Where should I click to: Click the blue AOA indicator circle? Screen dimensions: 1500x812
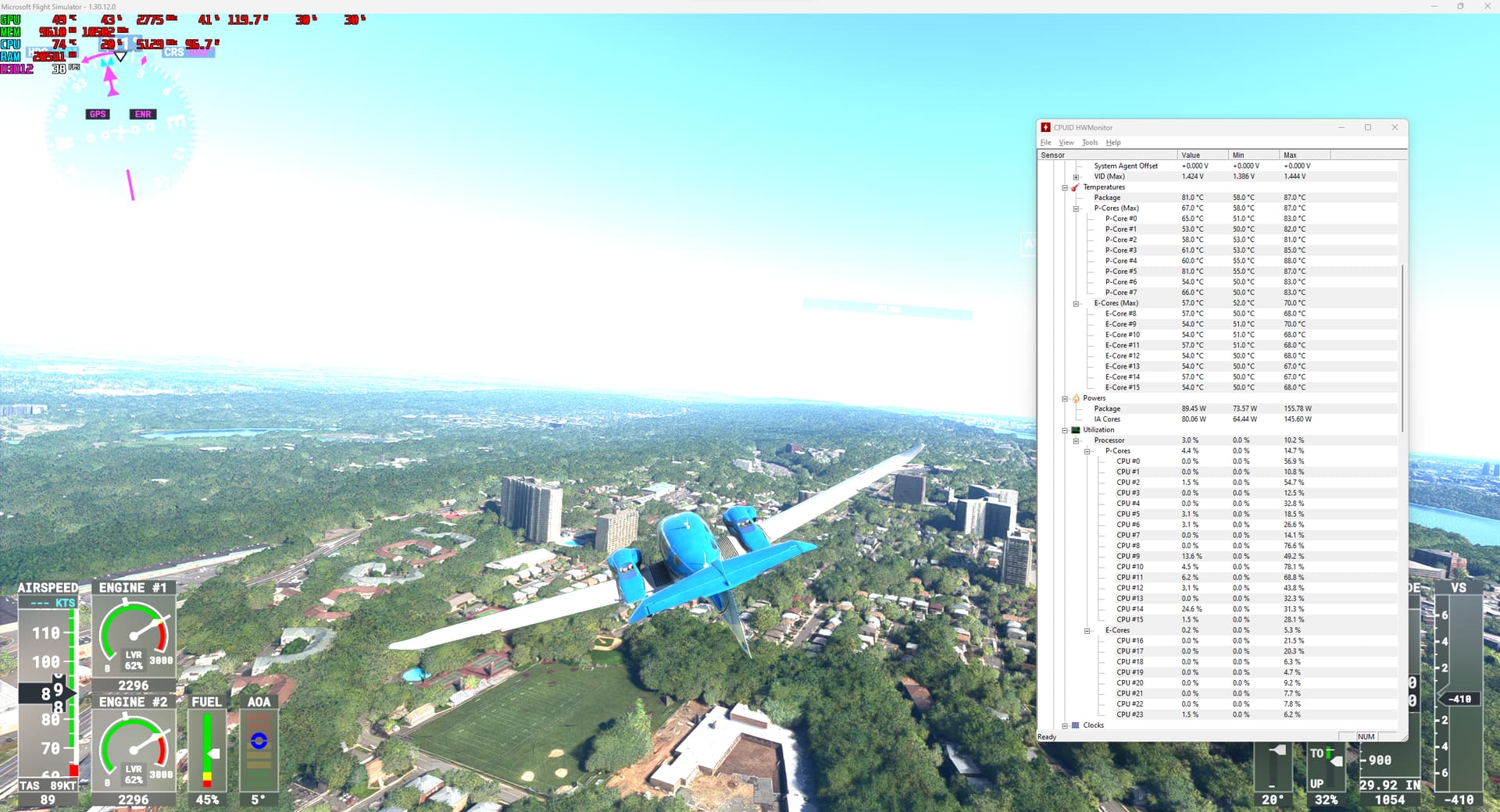259,740
